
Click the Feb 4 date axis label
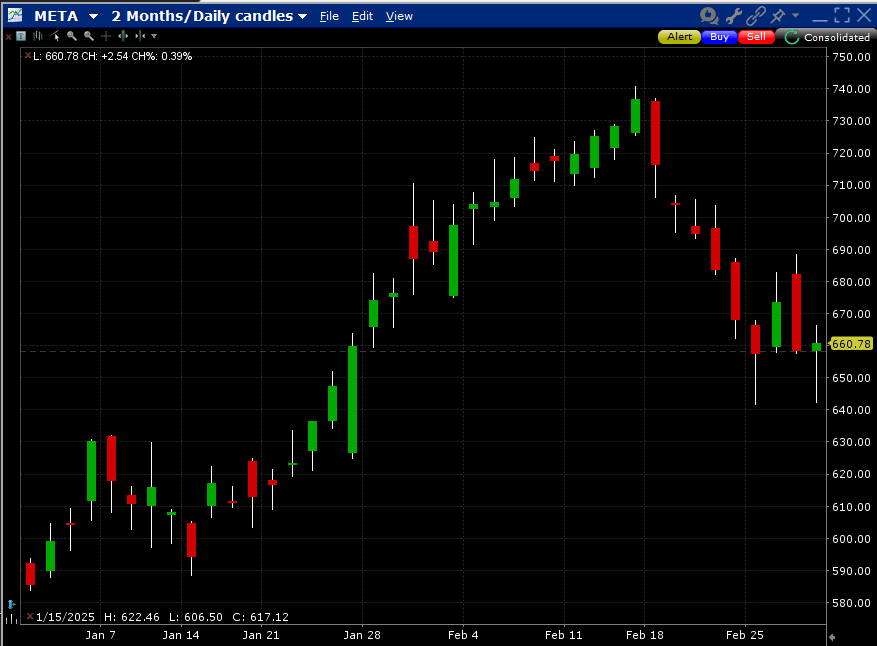tap(463, 635)
